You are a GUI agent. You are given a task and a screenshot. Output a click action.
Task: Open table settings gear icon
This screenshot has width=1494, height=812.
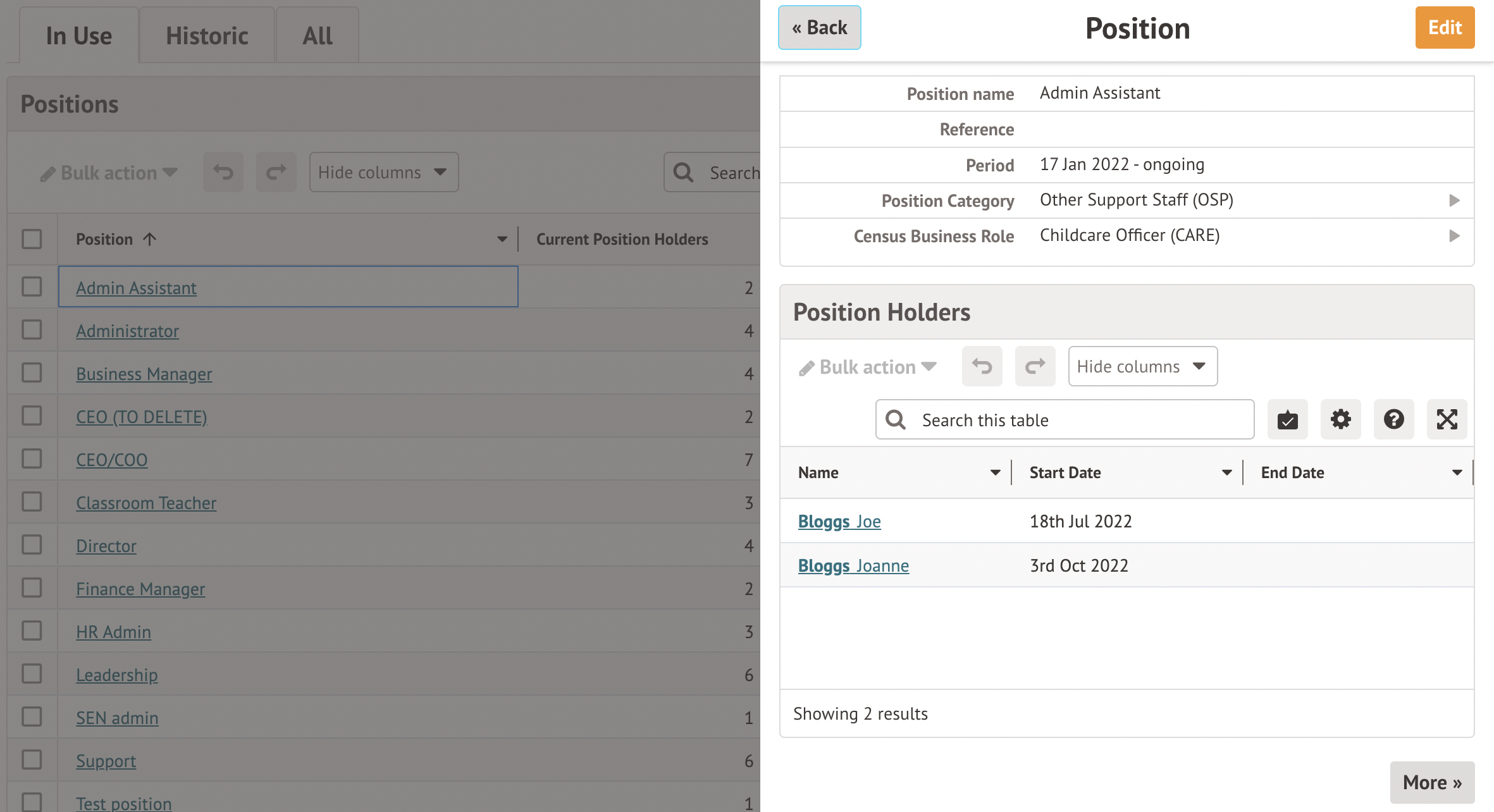click(x=1340, y=419)
